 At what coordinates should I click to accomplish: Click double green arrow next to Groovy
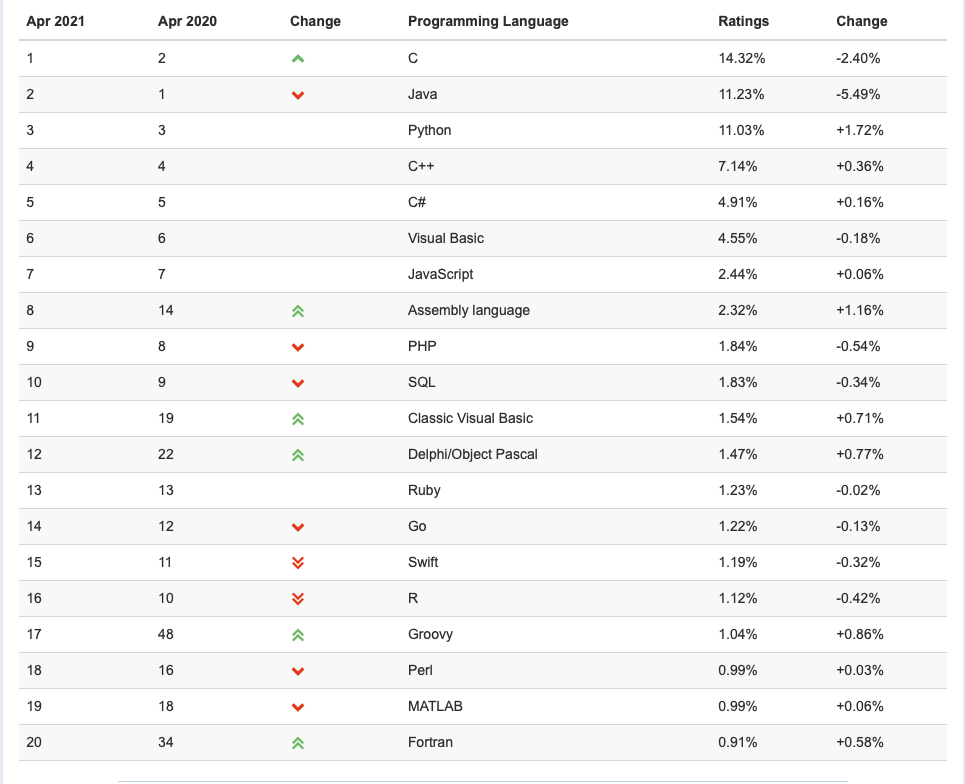point(298,635)
